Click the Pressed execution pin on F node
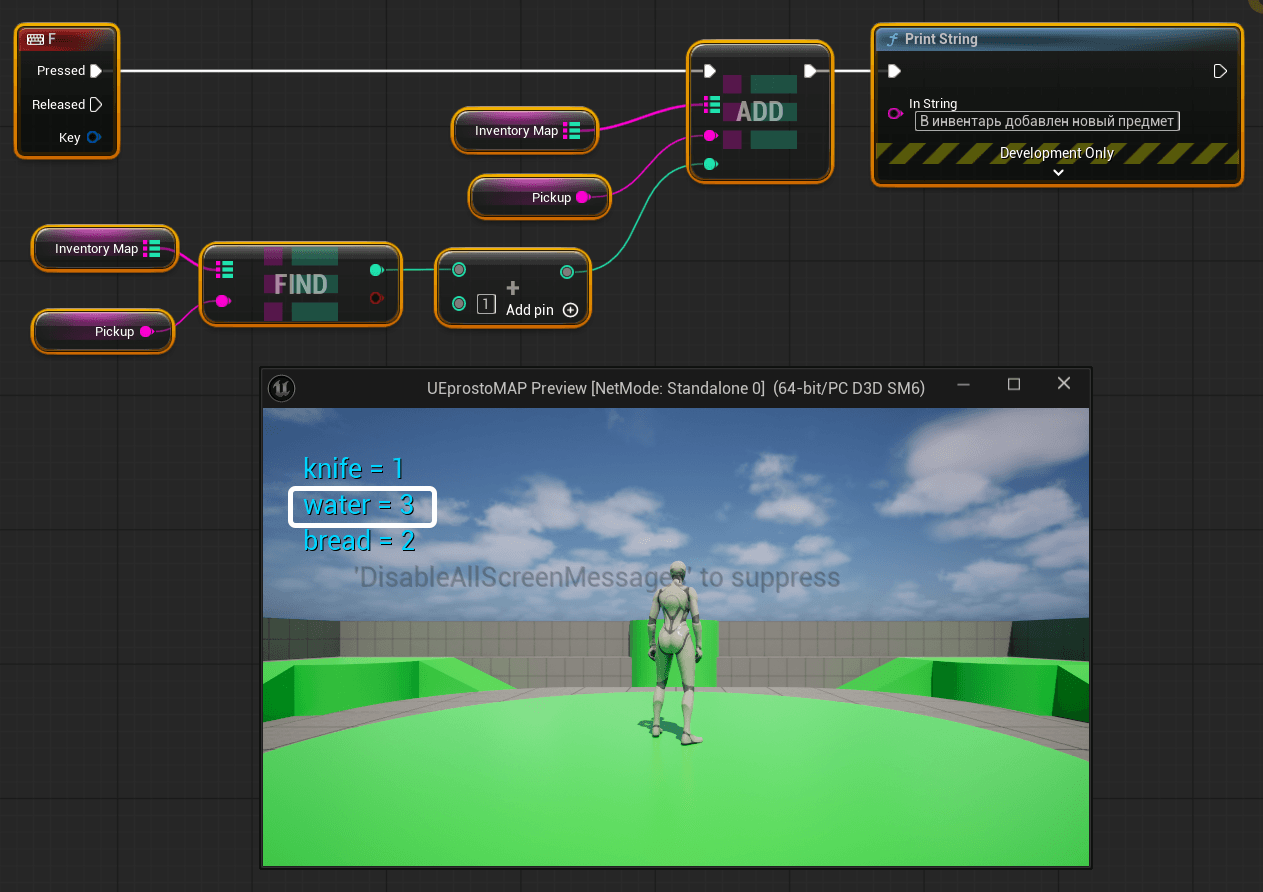The image size is (1263, 892). tap(96, 71)
